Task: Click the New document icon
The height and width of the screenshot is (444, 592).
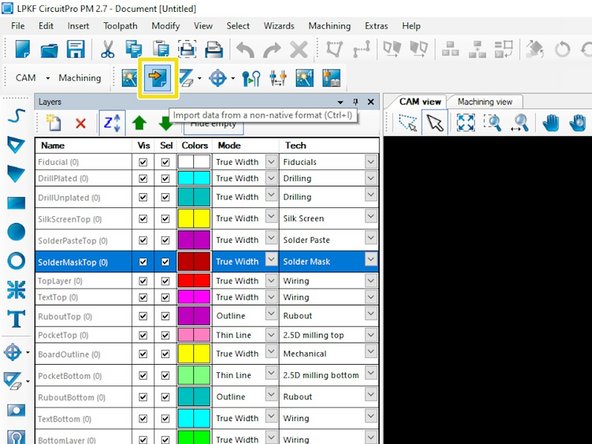Action: [22, 49]
